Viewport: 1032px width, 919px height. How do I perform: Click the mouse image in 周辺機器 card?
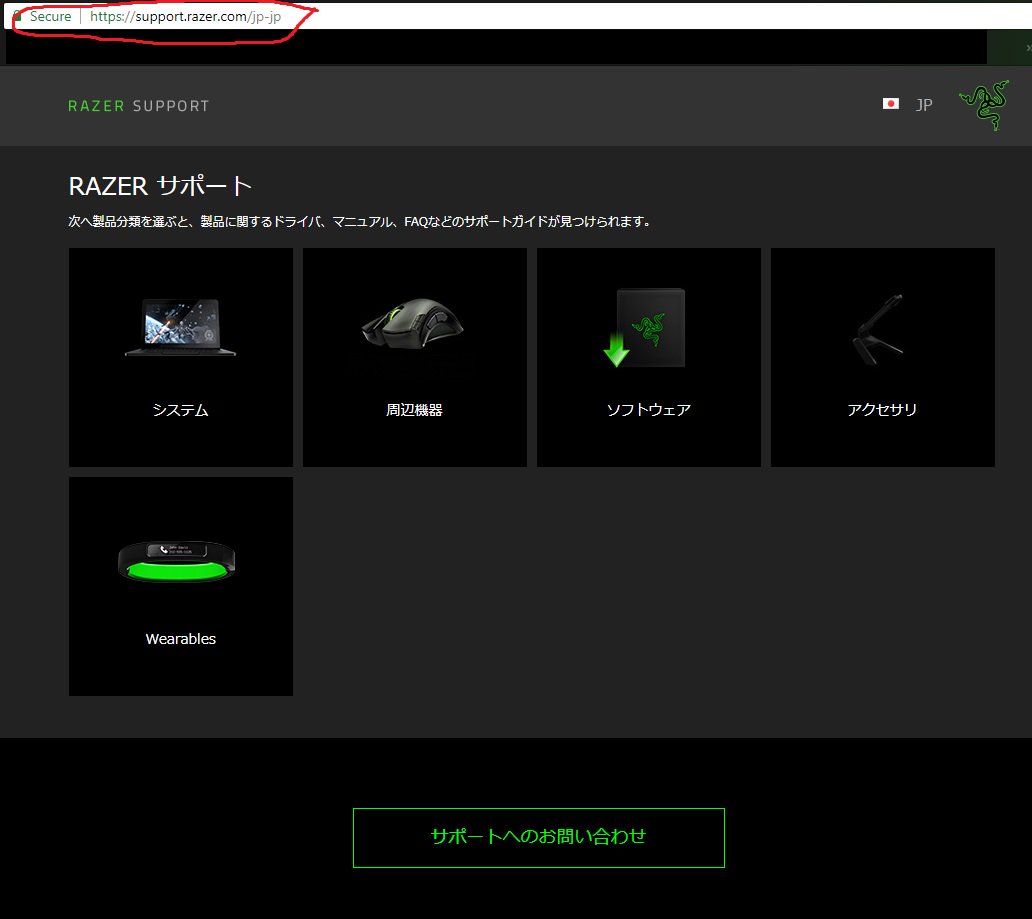click(413, 323)
